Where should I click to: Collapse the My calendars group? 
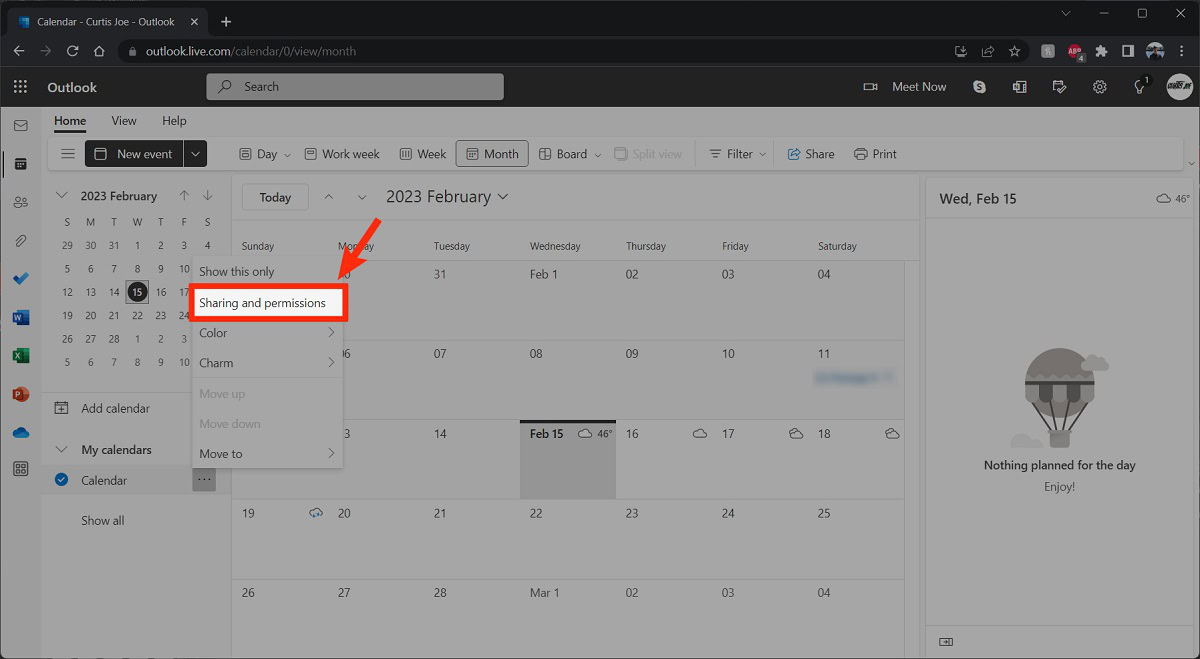[x=62, y=450]
